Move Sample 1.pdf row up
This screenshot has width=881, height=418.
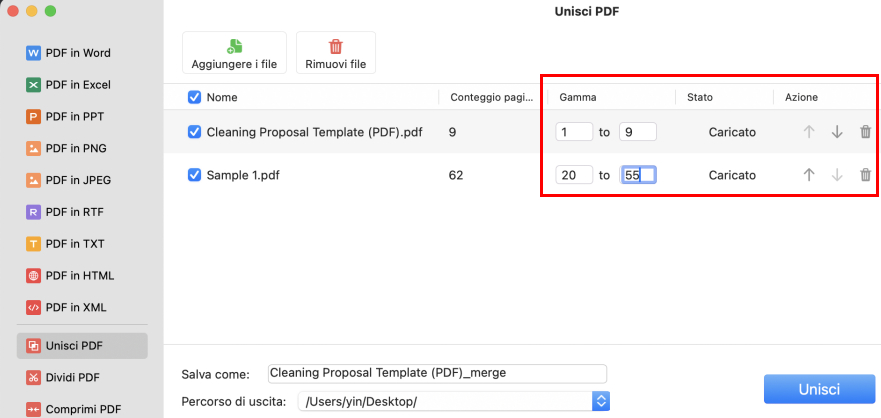(809, 175)
